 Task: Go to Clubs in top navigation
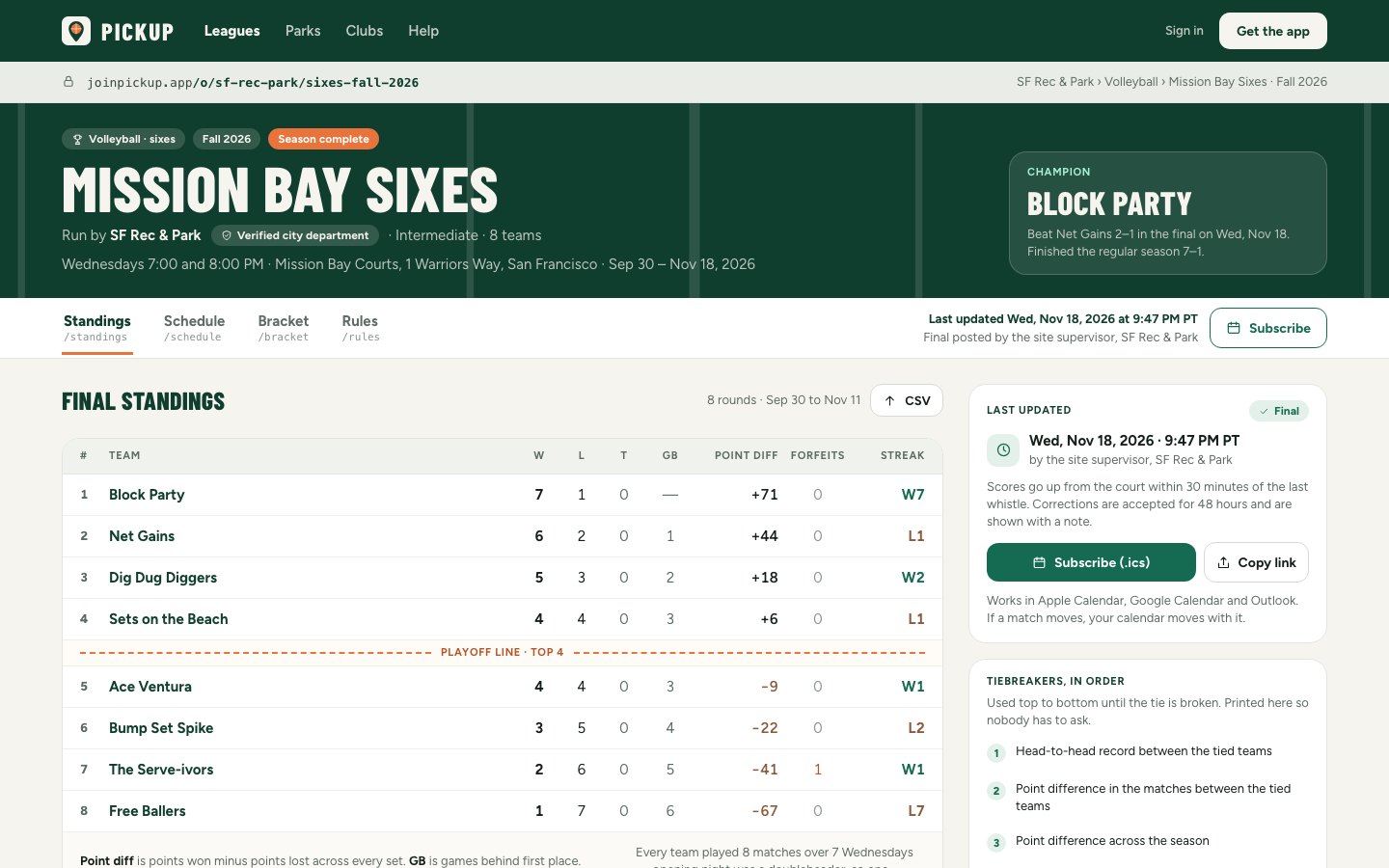(x=365, y=31)
